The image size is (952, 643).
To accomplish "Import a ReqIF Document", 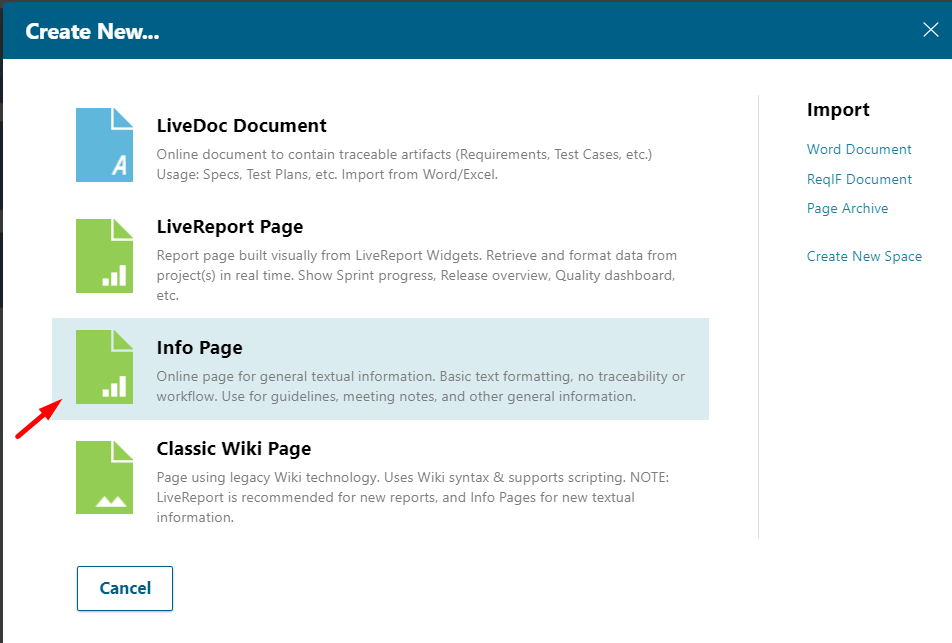I will pos(859,180).
